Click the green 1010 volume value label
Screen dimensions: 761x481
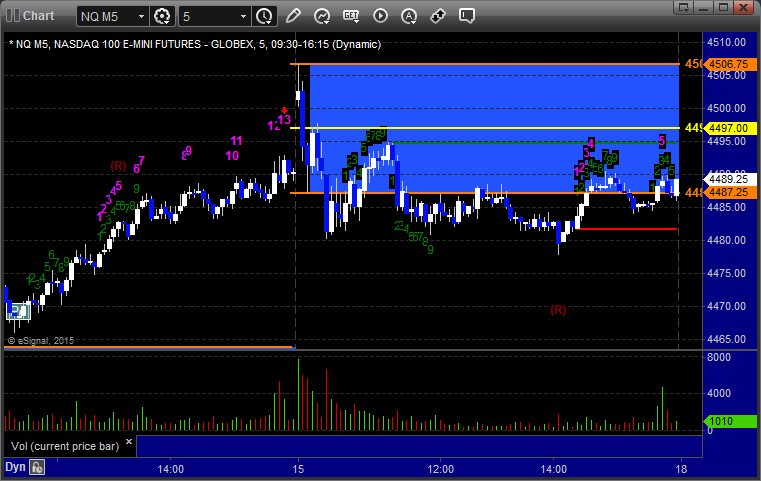click(x=729, y=421)
